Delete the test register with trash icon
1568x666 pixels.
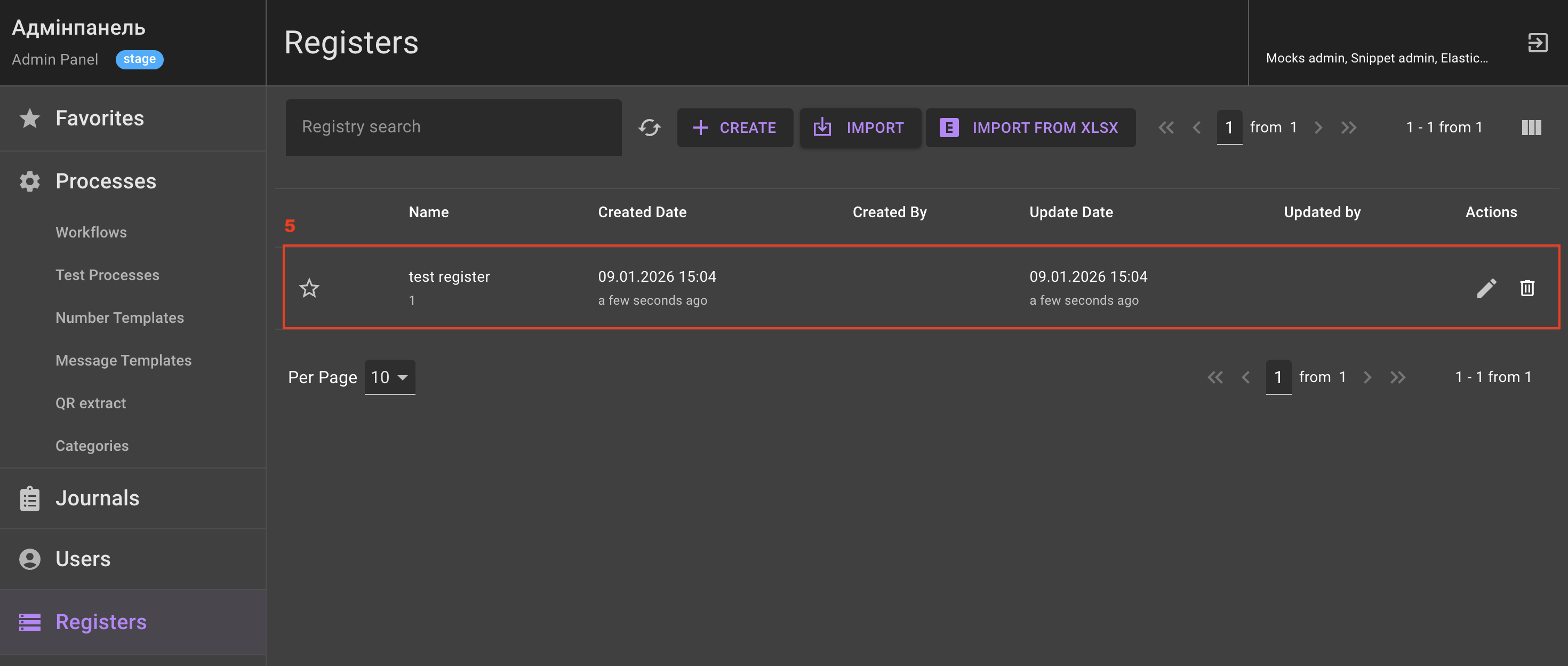(1527, 288)
